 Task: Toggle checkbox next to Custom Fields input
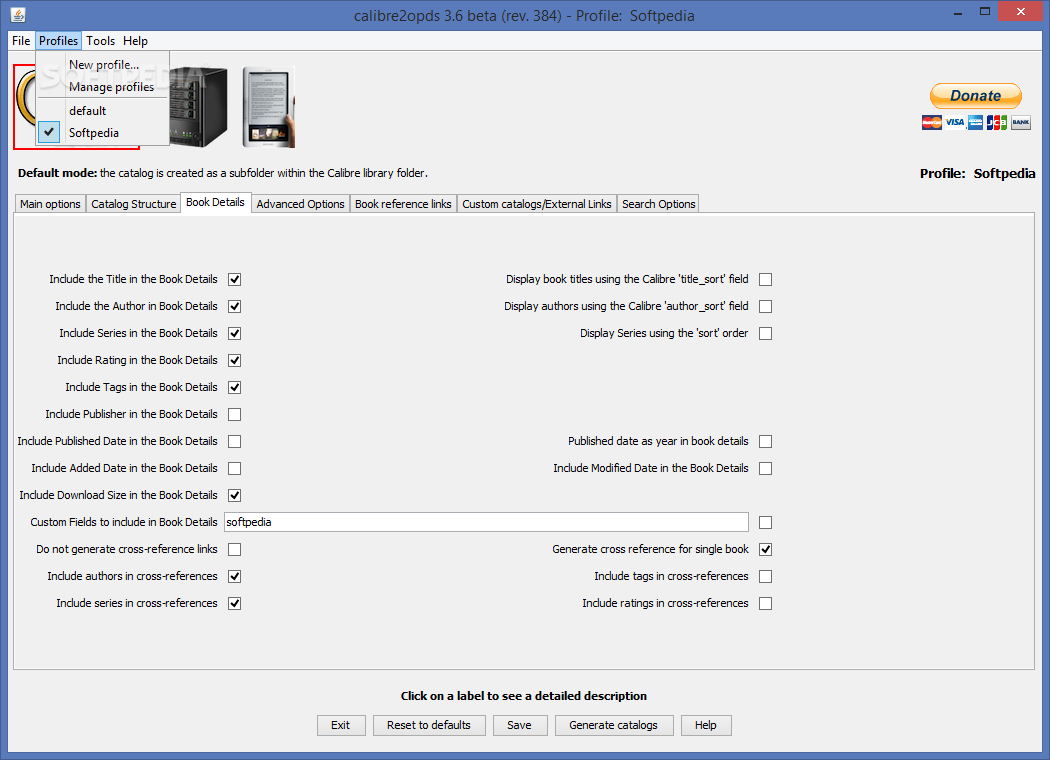click(x=765, y=522)
